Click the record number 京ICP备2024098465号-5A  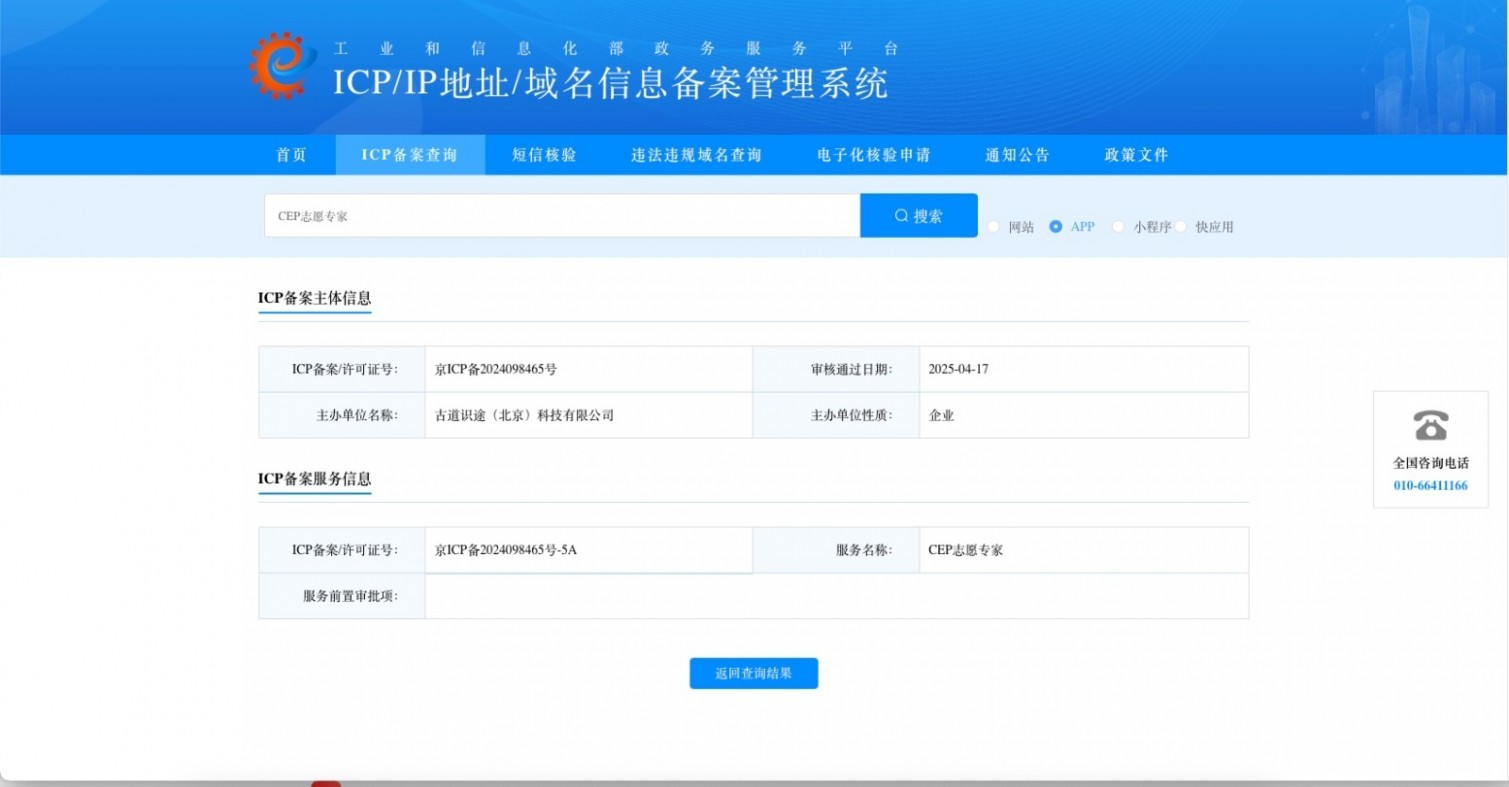coord(506,550)
